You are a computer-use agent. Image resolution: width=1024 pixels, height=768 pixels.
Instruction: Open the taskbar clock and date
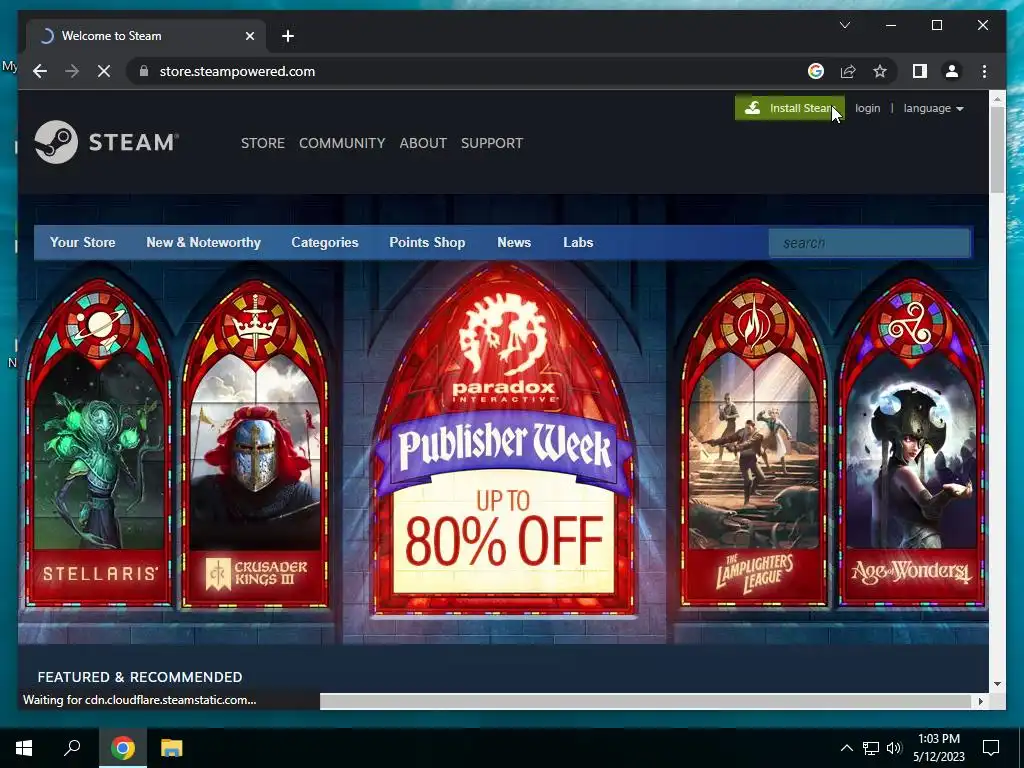938,748
